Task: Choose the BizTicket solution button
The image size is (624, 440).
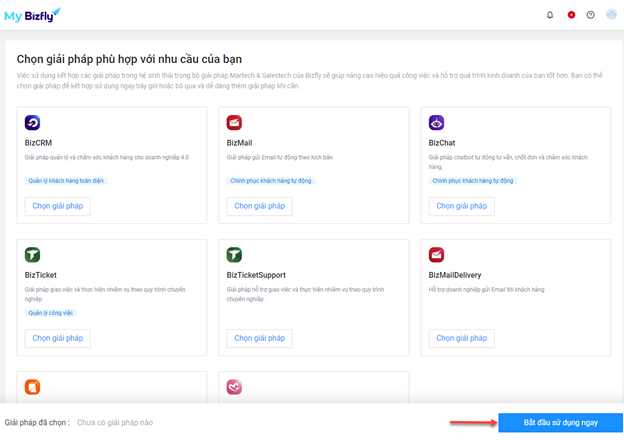Action: point(58,338)
